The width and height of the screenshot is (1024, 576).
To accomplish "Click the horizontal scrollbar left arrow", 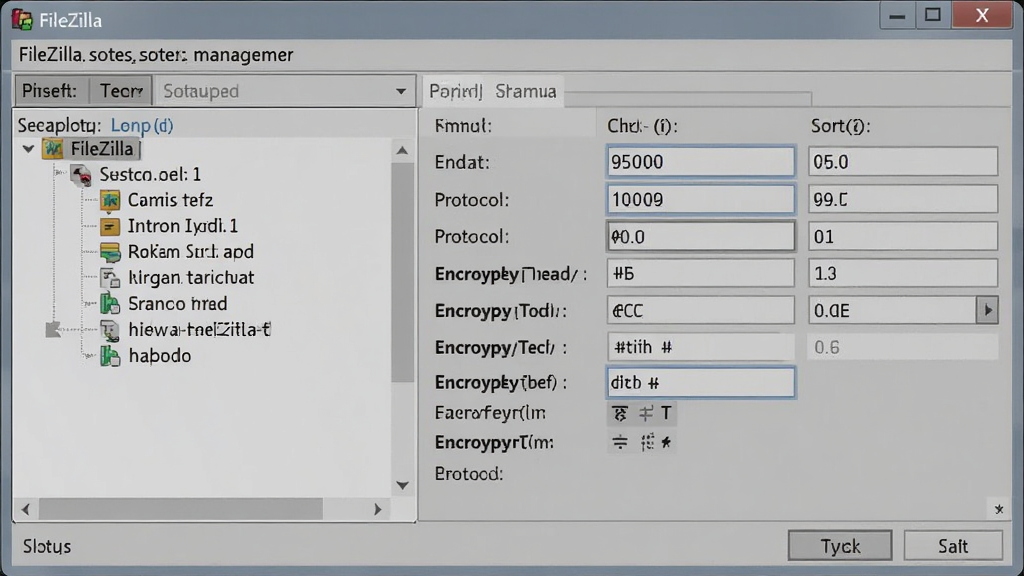I will 25,509.
